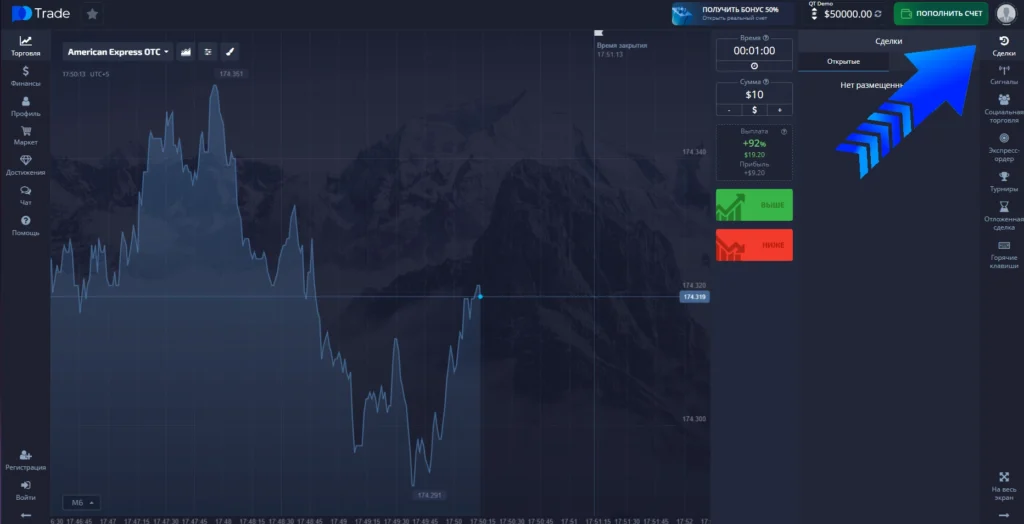
Task: Increase trade amount with plus button
Action: point(779,110)
